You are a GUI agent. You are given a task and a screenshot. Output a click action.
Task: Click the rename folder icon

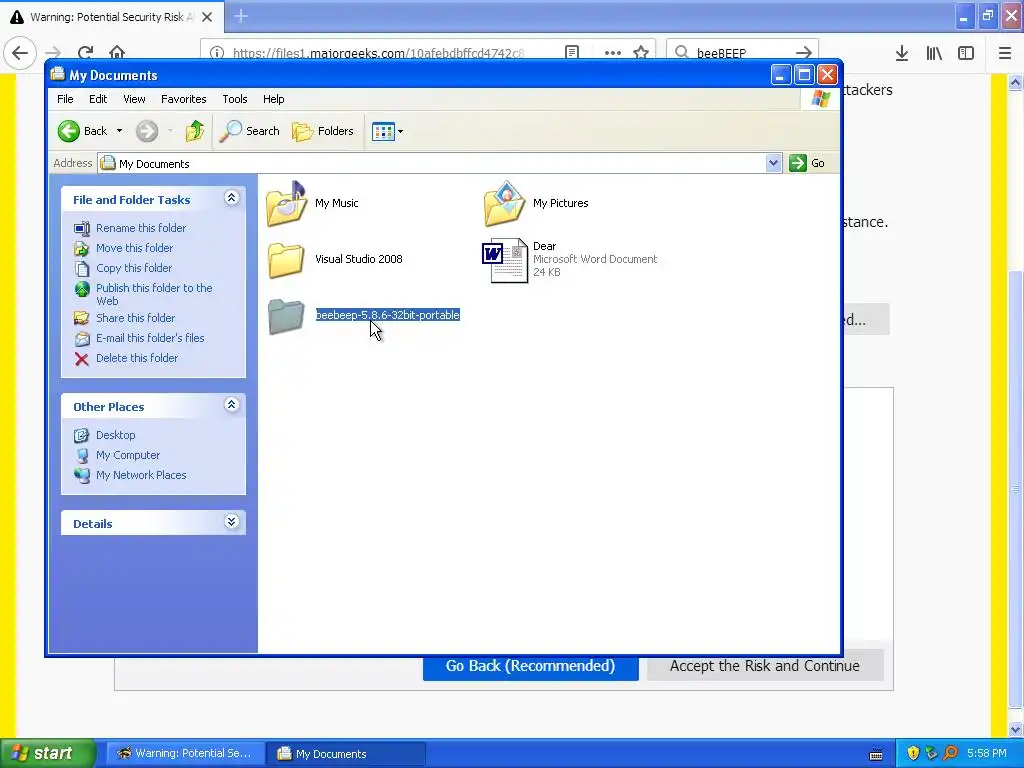coord(82,229)
